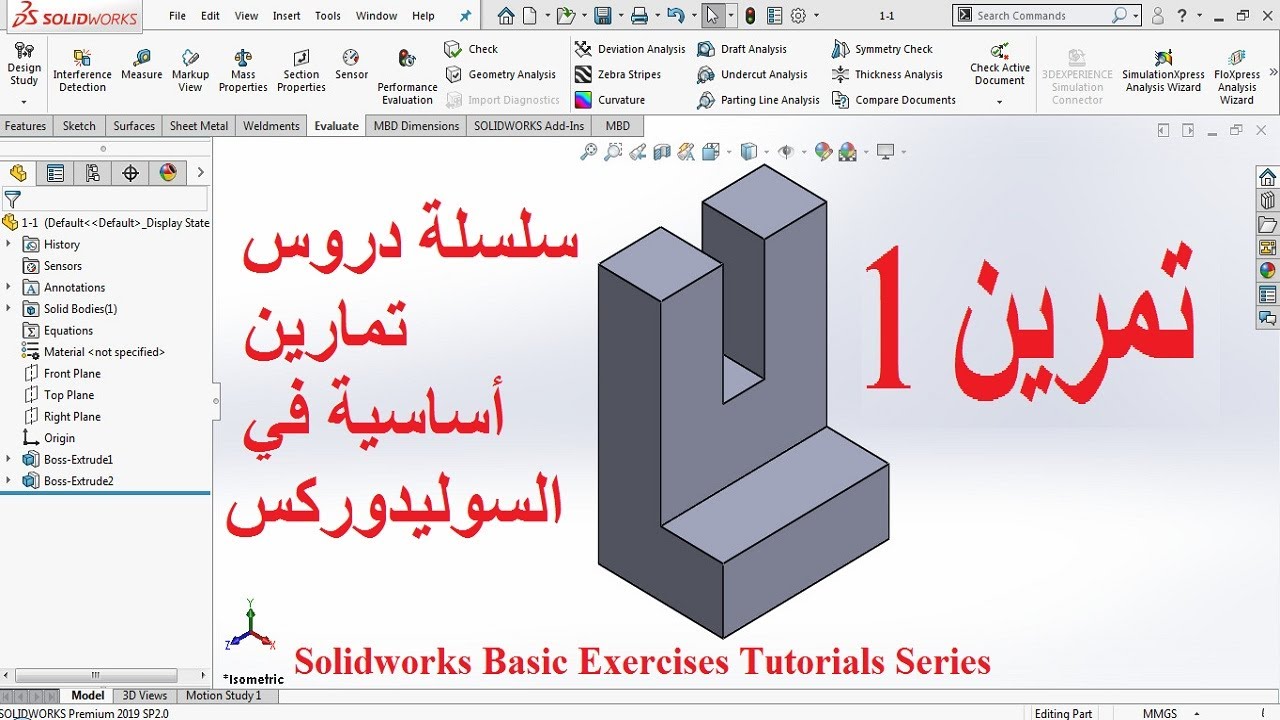The width and height of the screenshot is (1280, 720).
Task: Open DisplayManager color ball tab
Action: coord(167,173)
